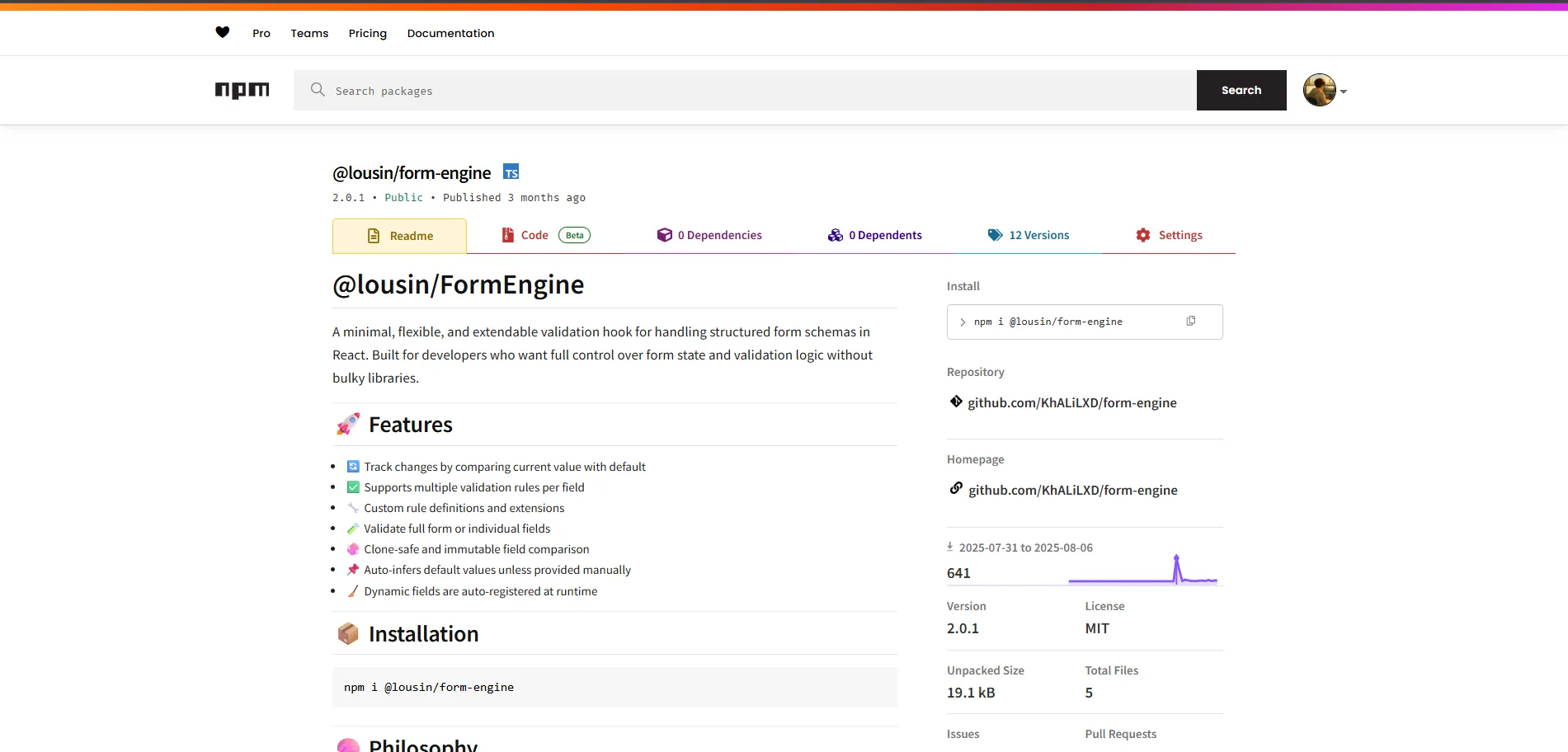
Task: Open homepage link github.com/KhALiLXD/form-engine
Action: pos(1073,490)
